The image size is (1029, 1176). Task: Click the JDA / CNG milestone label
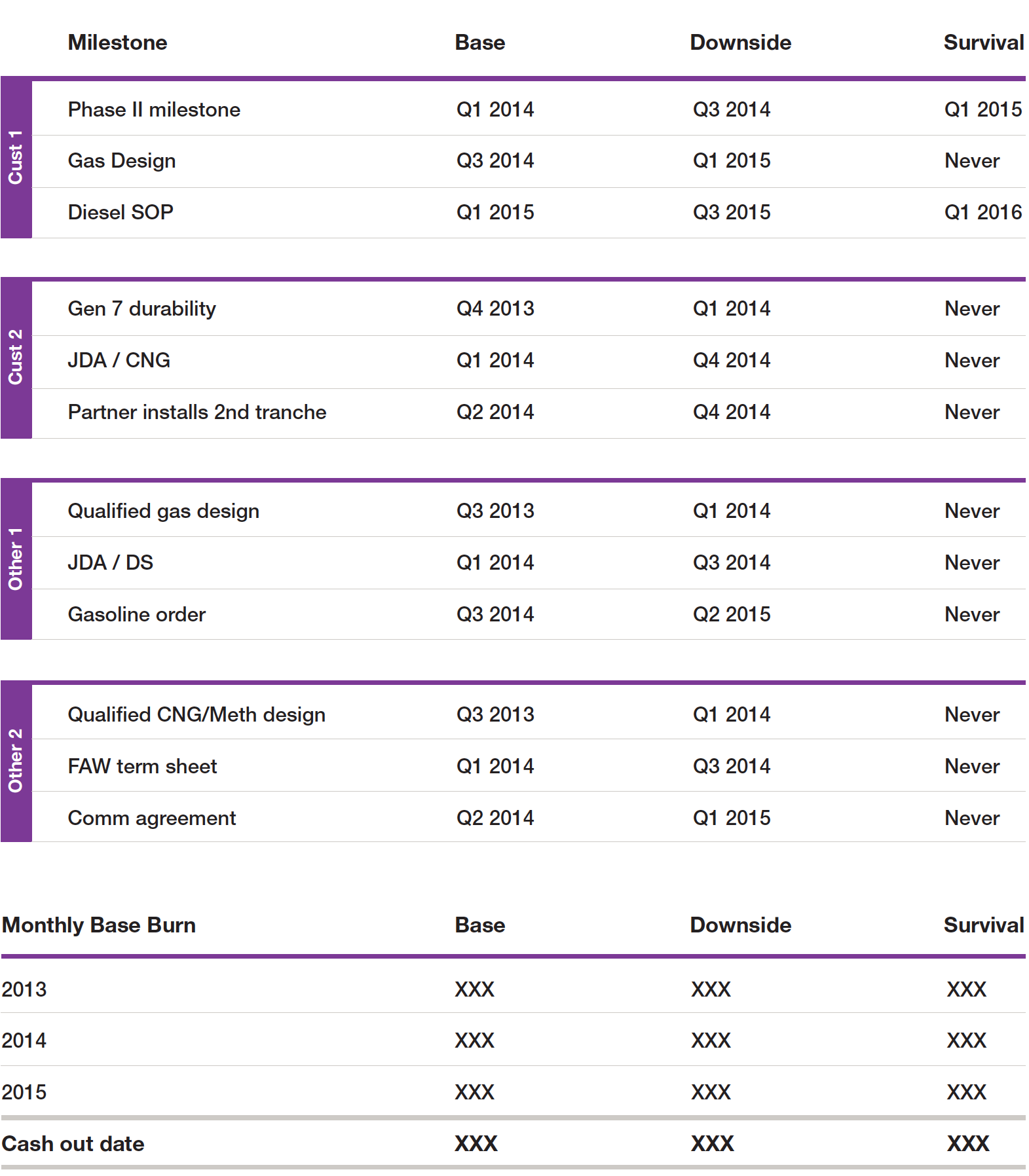(119, 360)
